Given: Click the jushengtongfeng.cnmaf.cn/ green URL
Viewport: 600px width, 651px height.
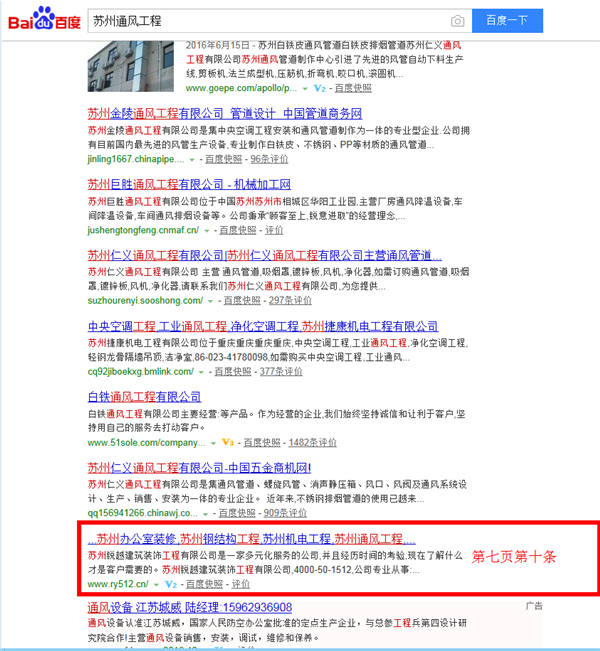Looking at the screenshot, I should tap(143, 230).
